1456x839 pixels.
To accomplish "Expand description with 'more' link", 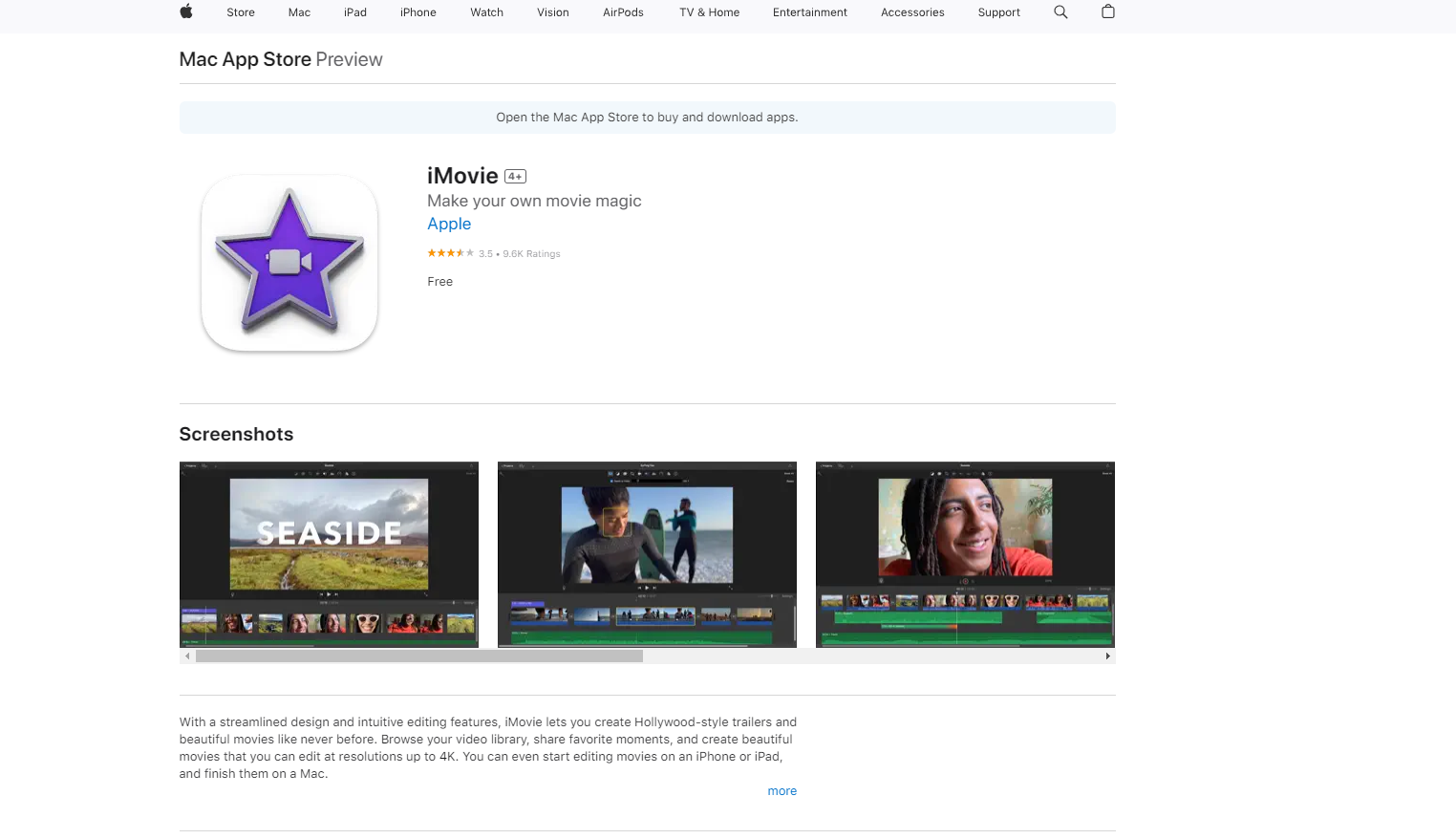I will 782,791.
